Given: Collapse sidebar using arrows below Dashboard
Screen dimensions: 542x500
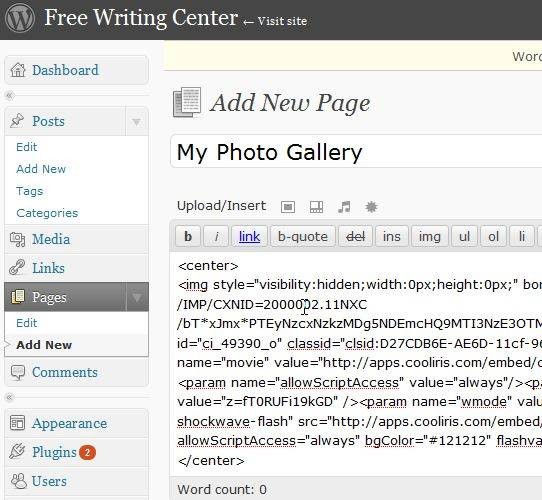Looking at the screenshot, I should (10, 95).
